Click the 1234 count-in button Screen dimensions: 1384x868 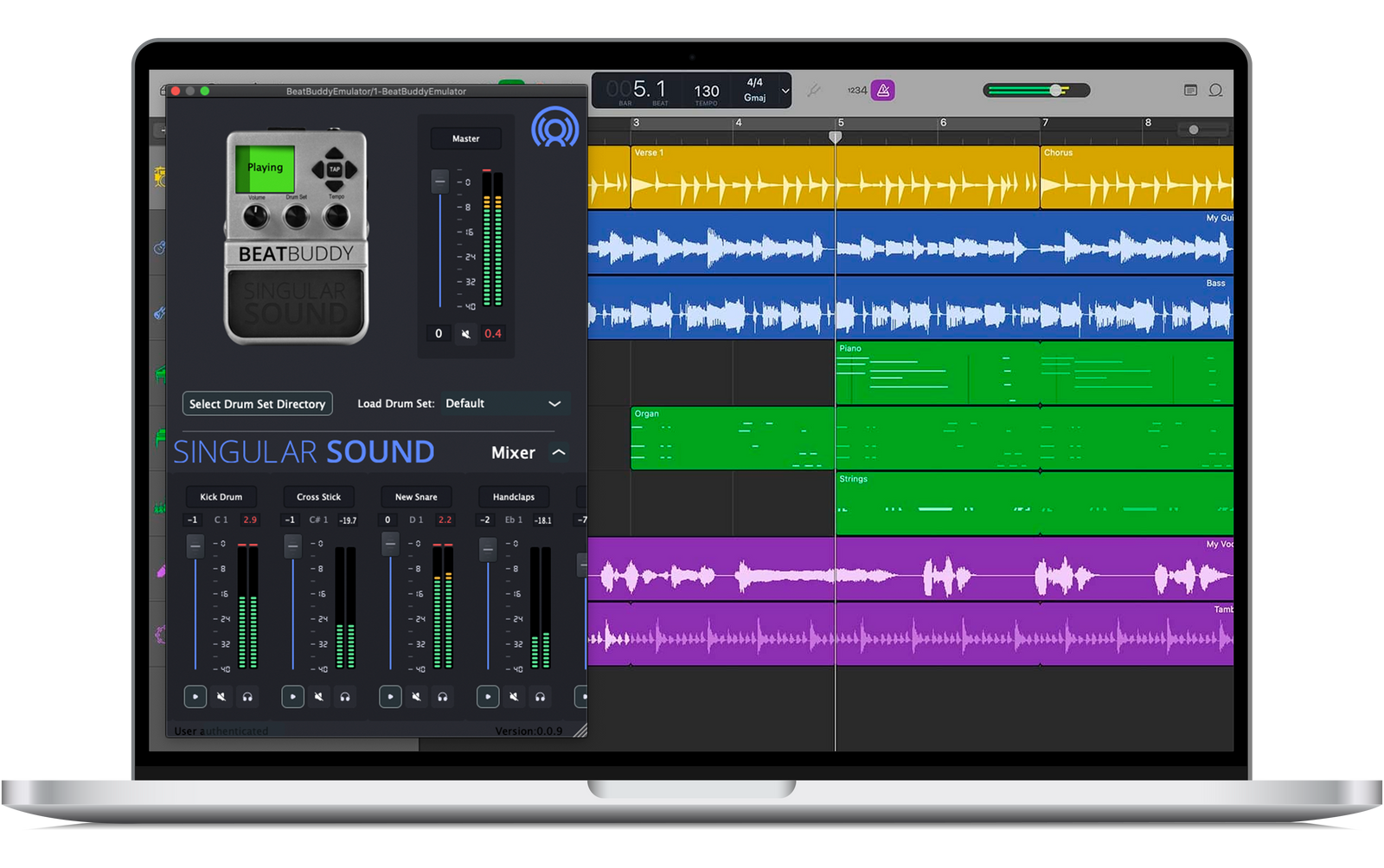[856, 90]
